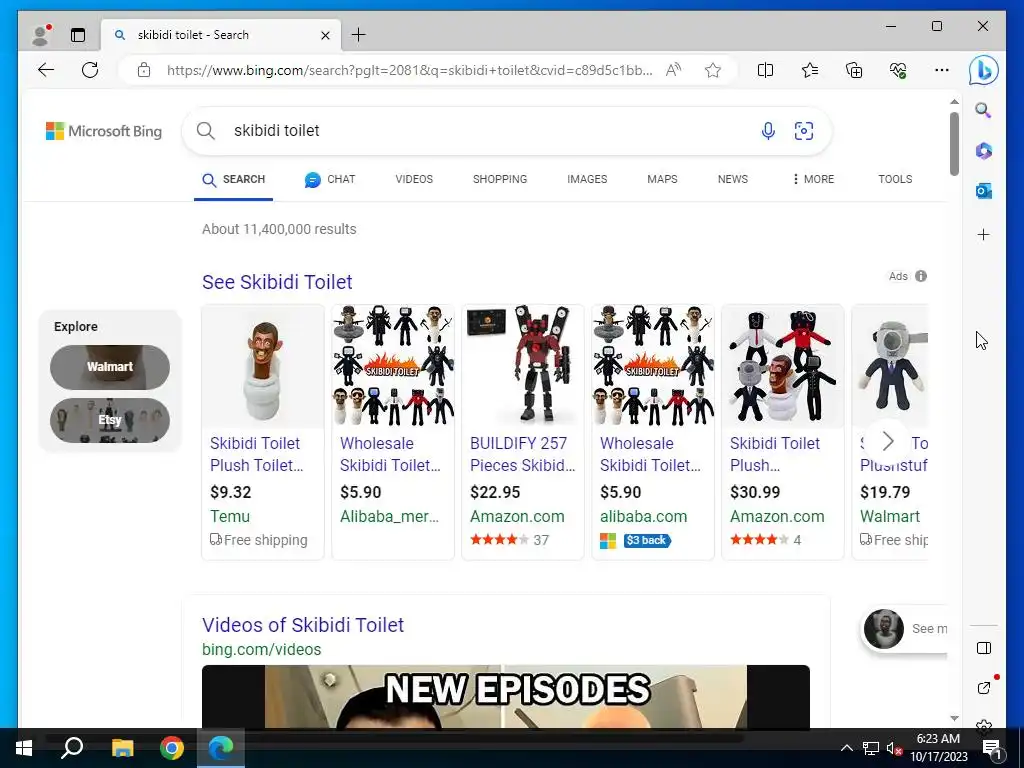This screenshot has width=1024, height=768.
Task: Open the Collections panel
Action: [x=854, y=70]
